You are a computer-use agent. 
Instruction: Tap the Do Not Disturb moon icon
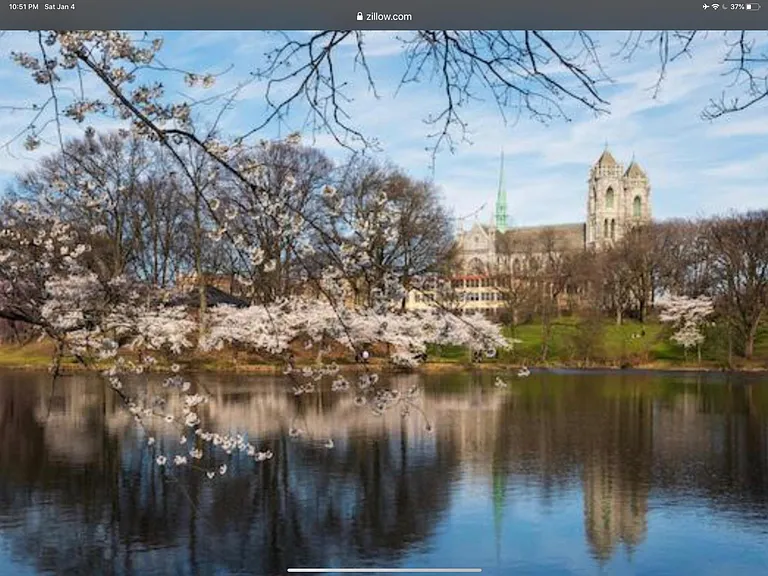725,7
